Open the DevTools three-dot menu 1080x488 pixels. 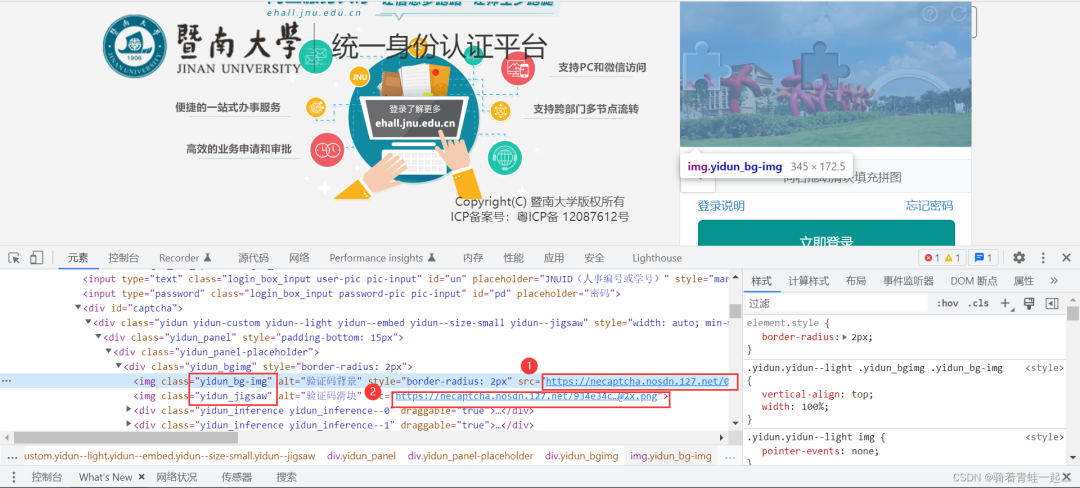coord(1043,258)
